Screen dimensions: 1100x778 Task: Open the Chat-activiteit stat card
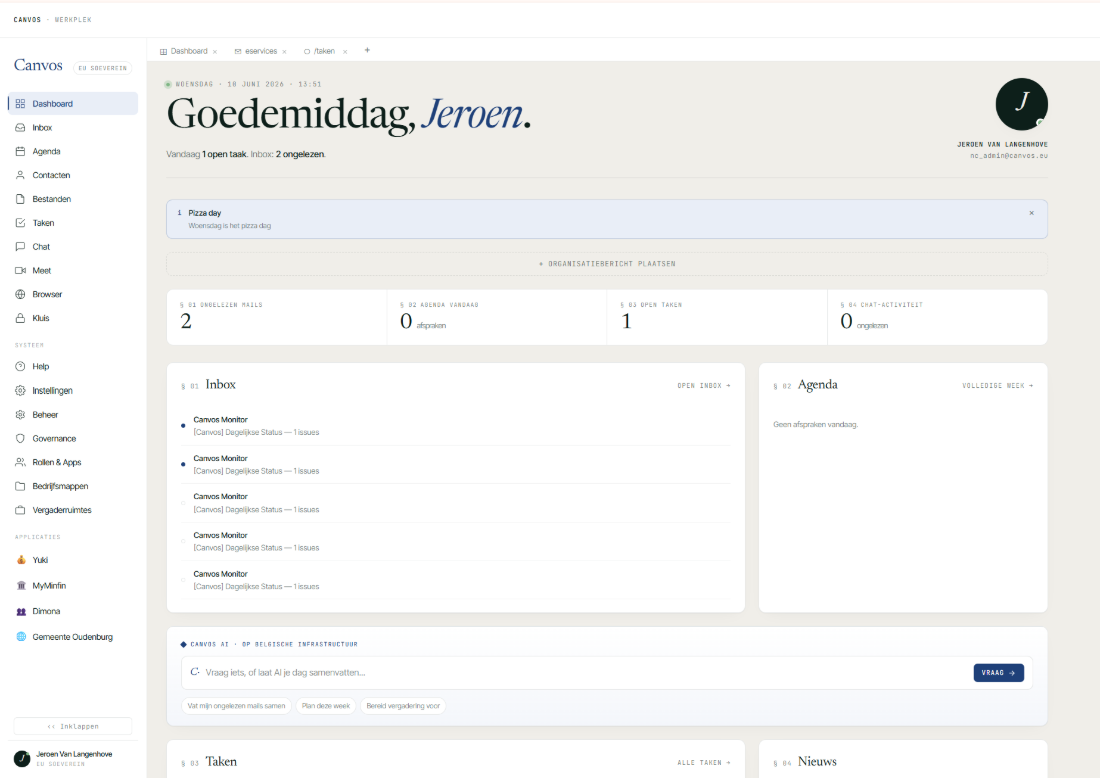937,317
